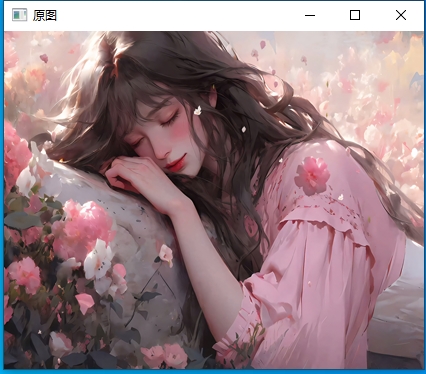The width and height of the screenshot is (426, 374).
Task: Click the displayed image of the sleeping girl
Action: tap(214, 200)
